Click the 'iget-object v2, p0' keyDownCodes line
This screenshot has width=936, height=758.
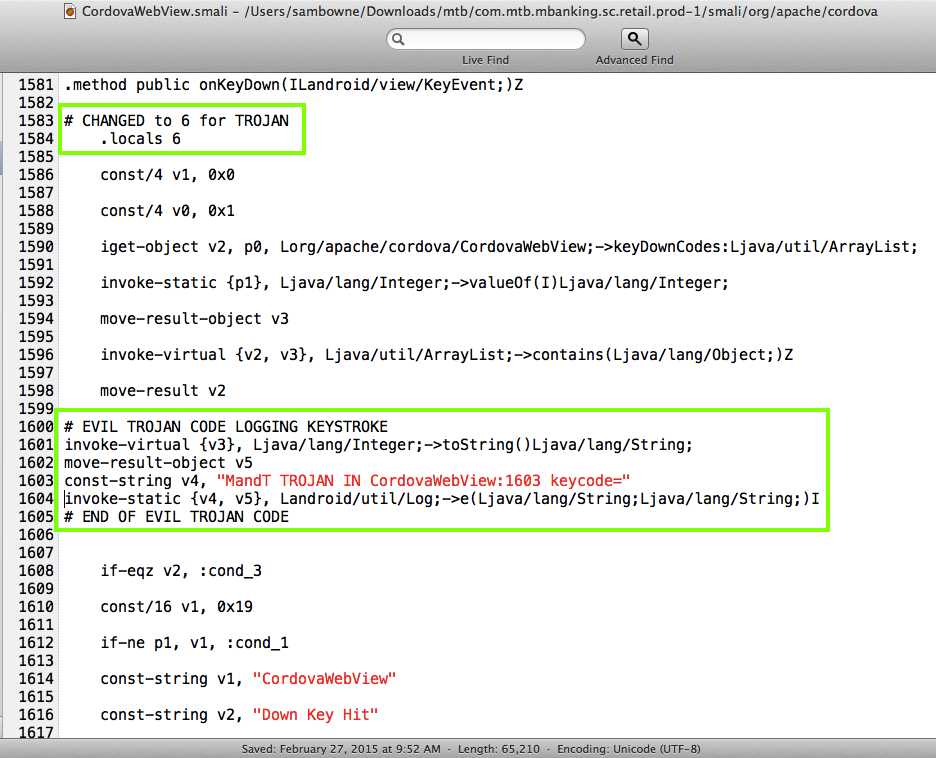tap(509, 246)
